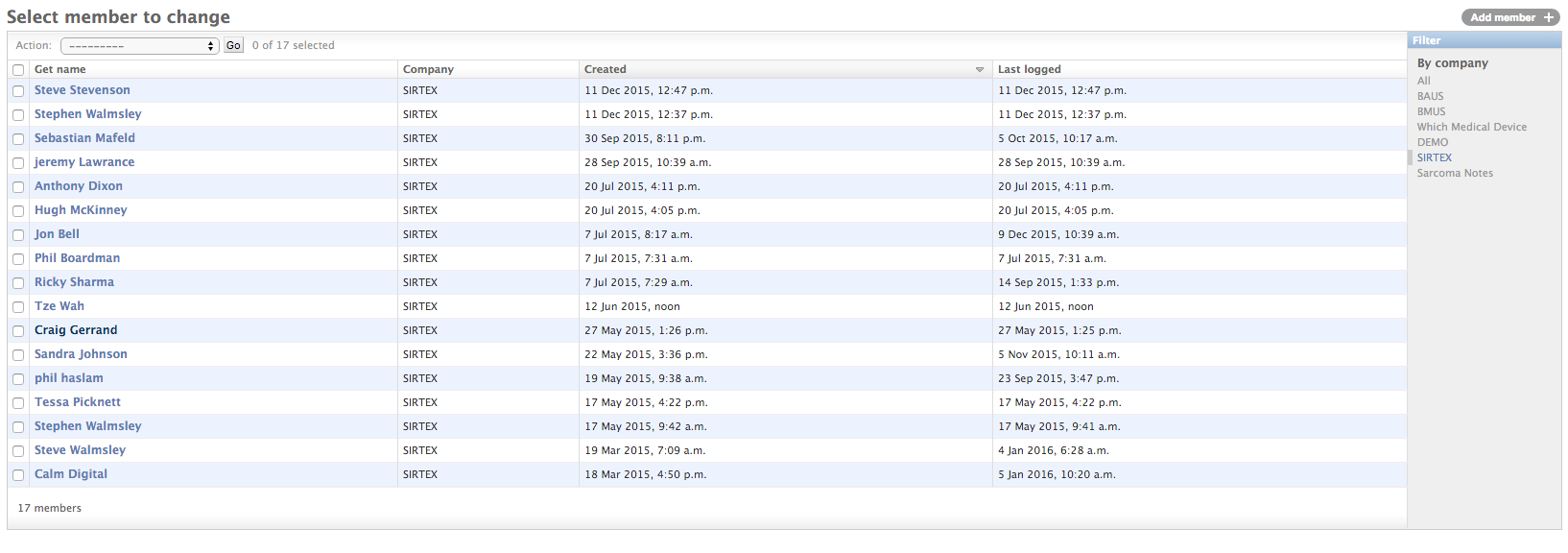Sort by Last logged column header
Image resolution: width=1568 pixels, height=553 pixels.
tap(1029, 69)
